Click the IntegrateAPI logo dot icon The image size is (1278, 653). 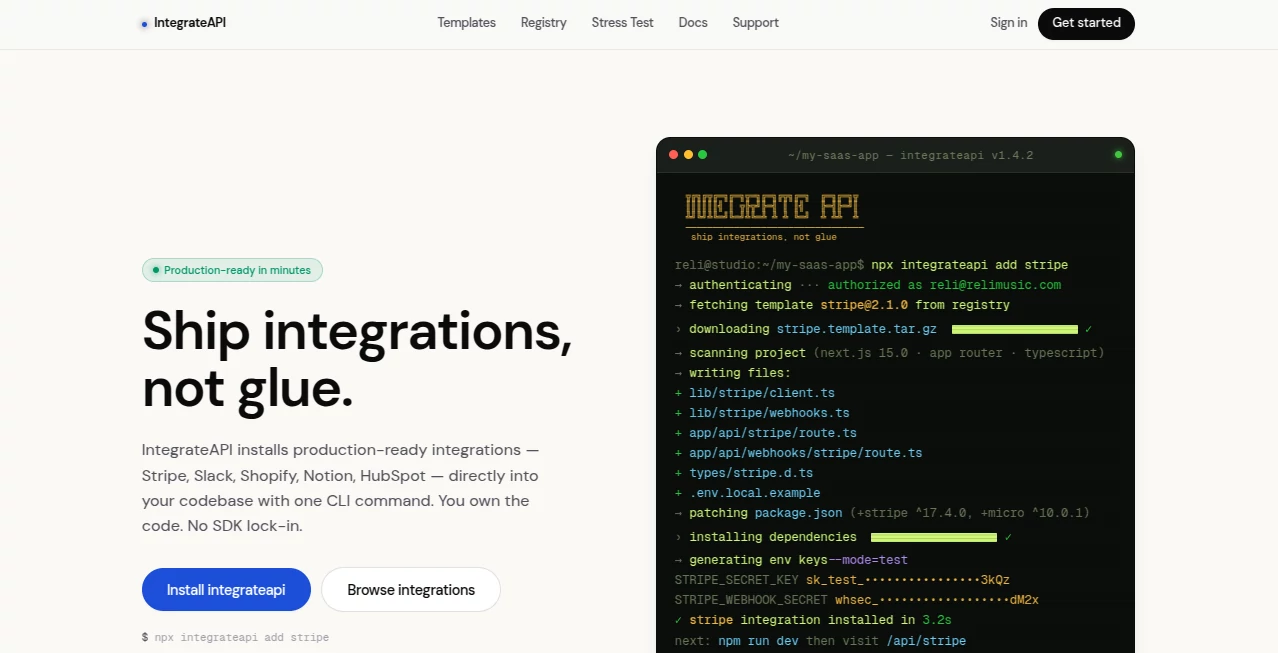145,23
